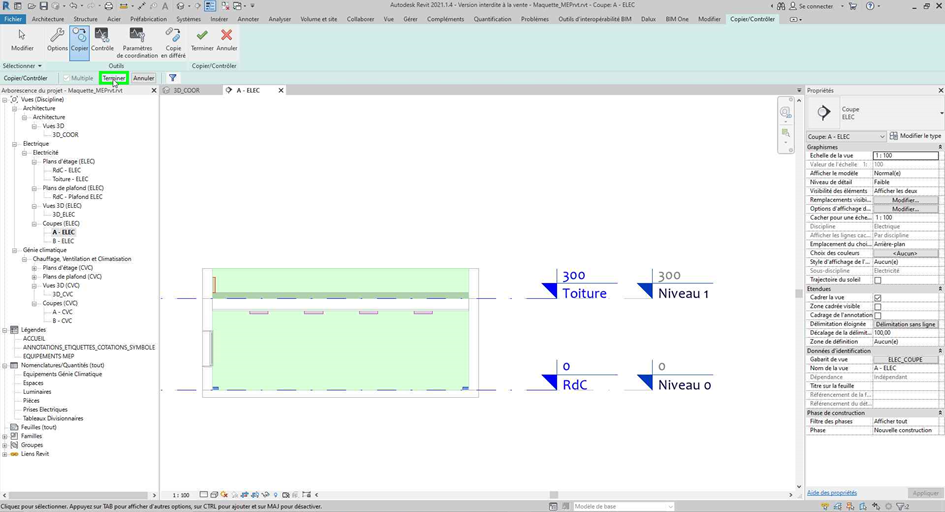Click the green Terminer checkmark icon
This screenshot has height=512, width=945.
[x=202, y=36]
